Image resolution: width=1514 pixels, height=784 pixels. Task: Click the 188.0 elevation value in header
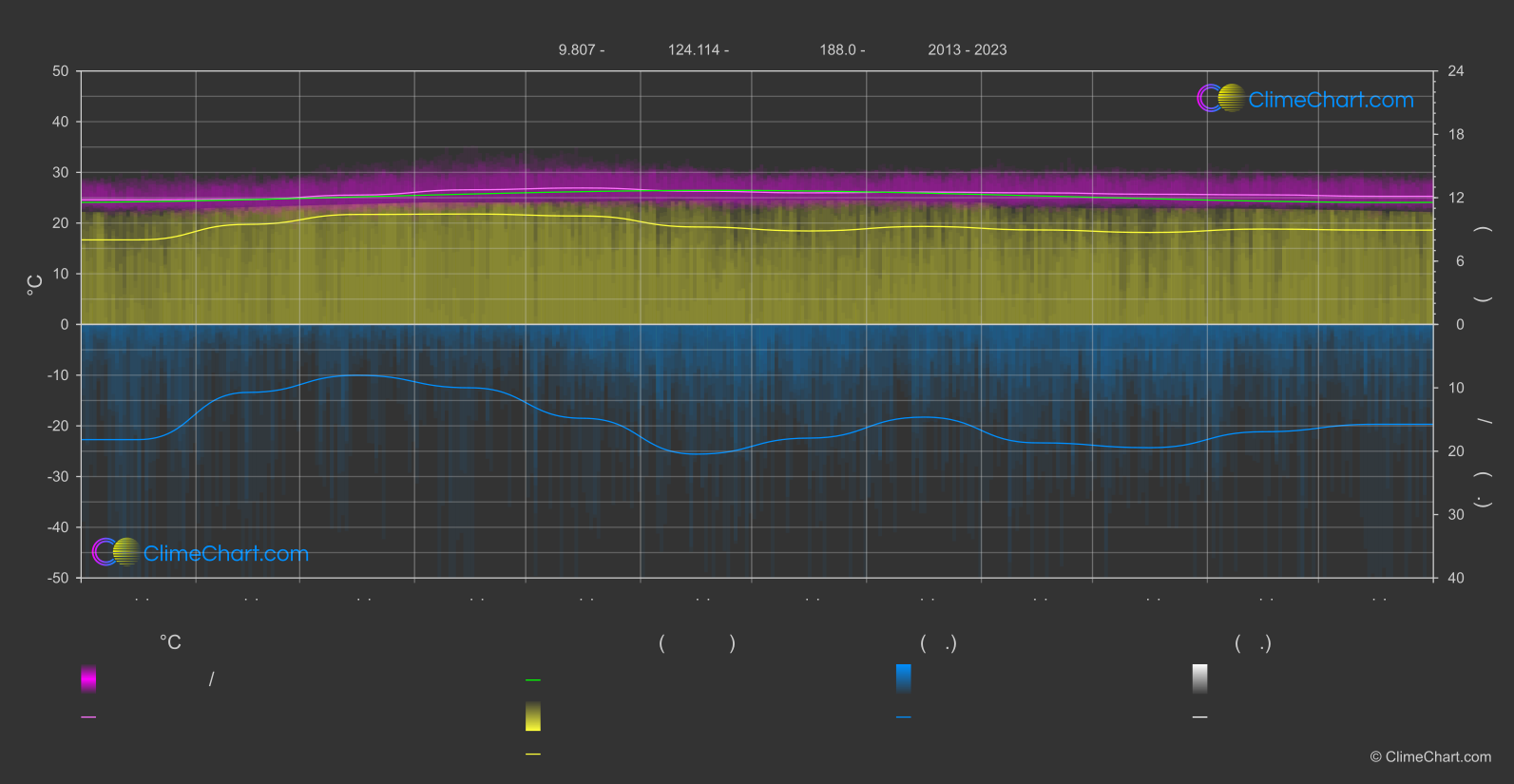tap(837, 49)
